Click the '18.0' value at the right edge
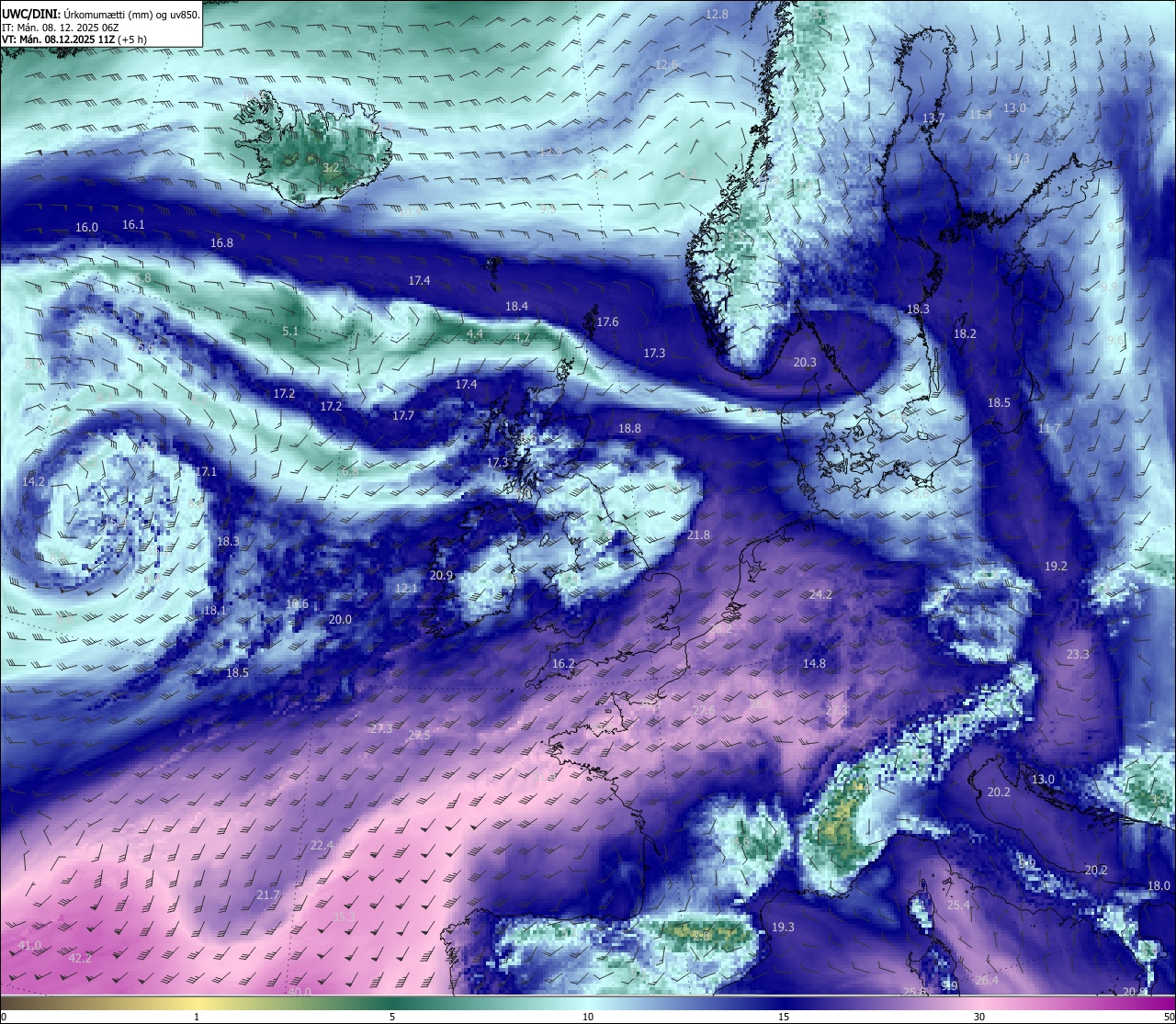The height and width of the screenshot is (1024, 1176). (x=1159, y=886)
